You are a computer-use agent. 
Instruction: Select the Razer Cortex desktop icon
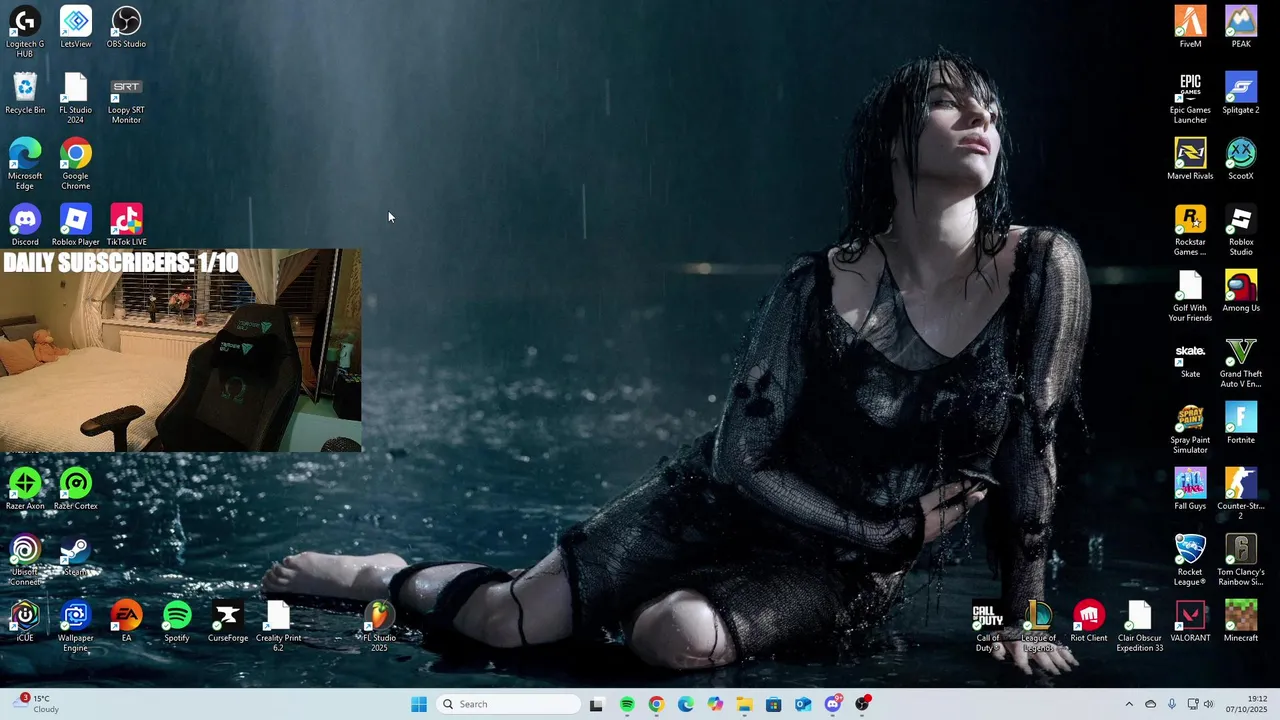pyautogui.click(x=76, y=490)
